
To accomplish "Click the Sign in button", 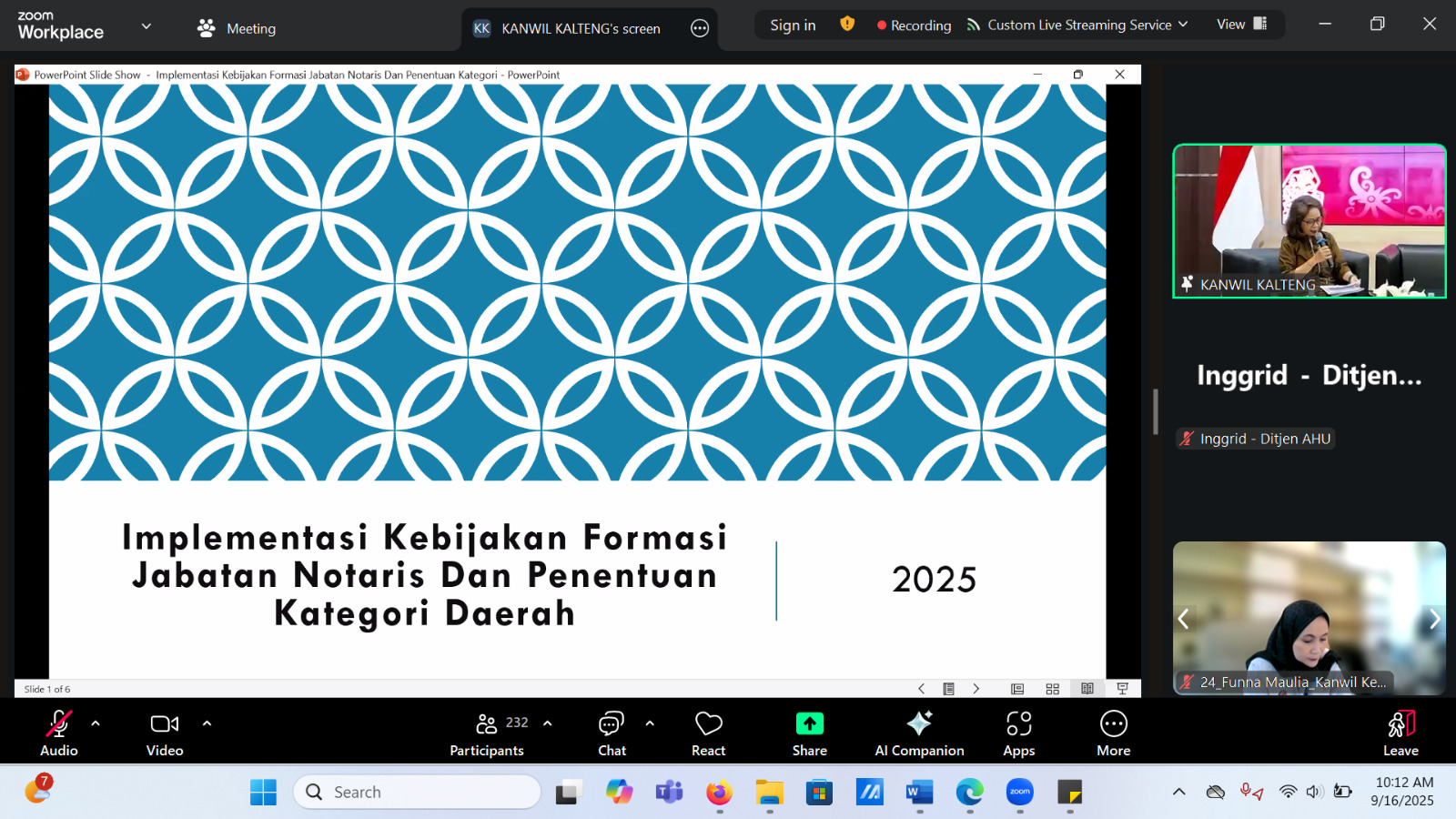I will [793, 25].
